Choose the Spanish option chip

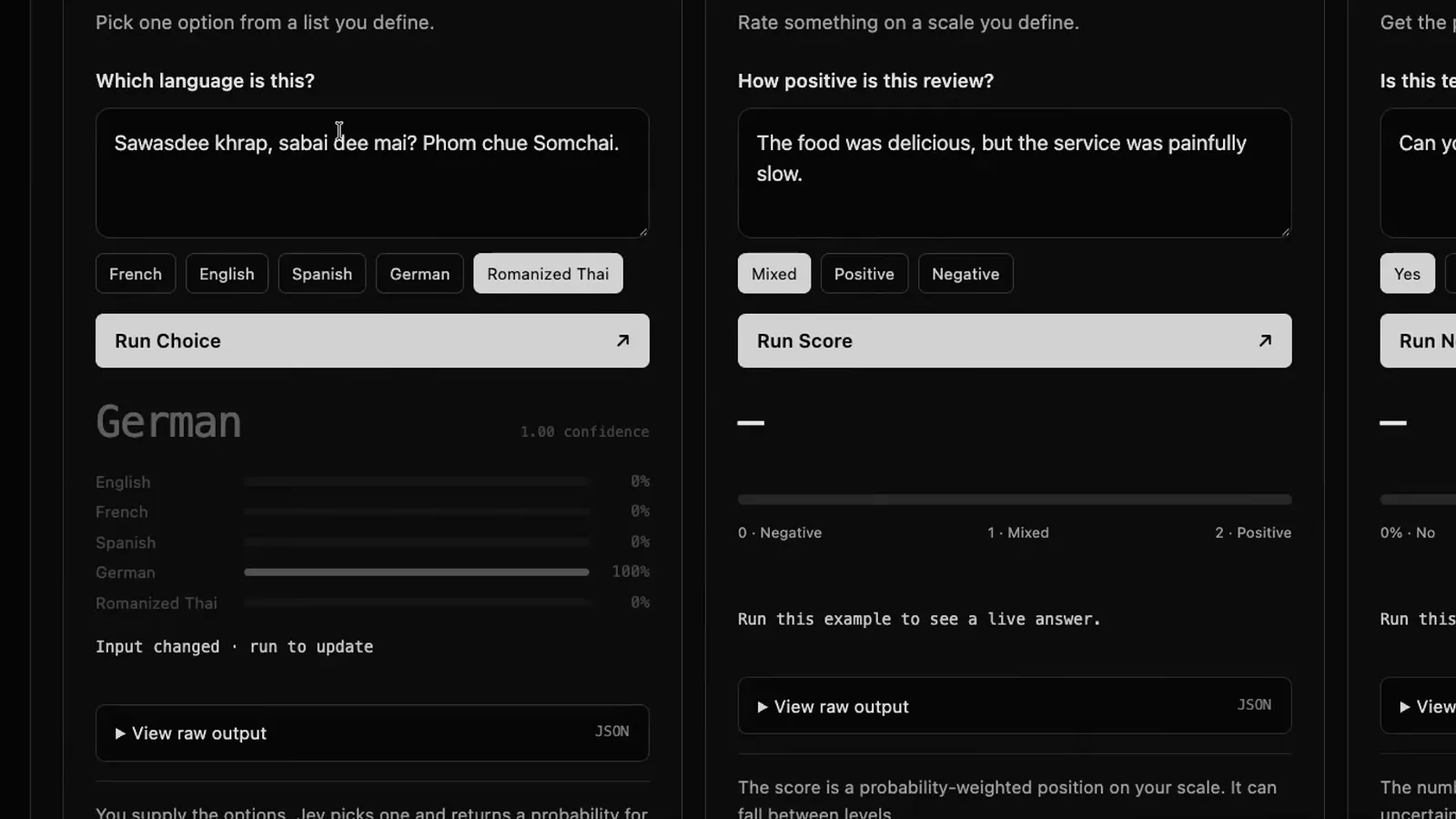coord(322,273)
